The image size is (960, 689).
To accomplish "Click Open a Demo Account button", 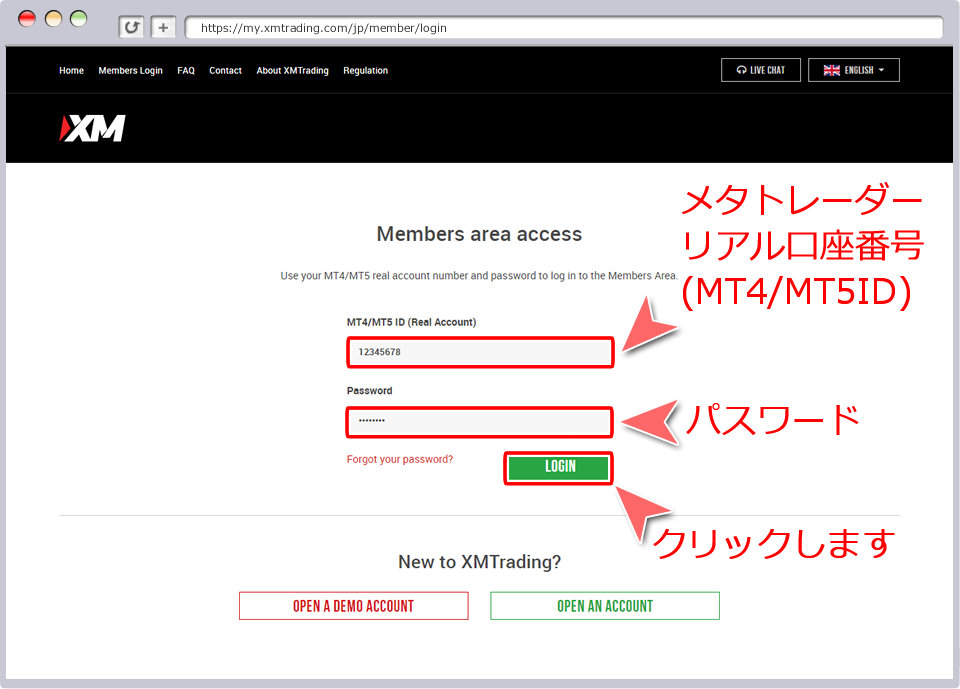I will (x=353, y=606).
